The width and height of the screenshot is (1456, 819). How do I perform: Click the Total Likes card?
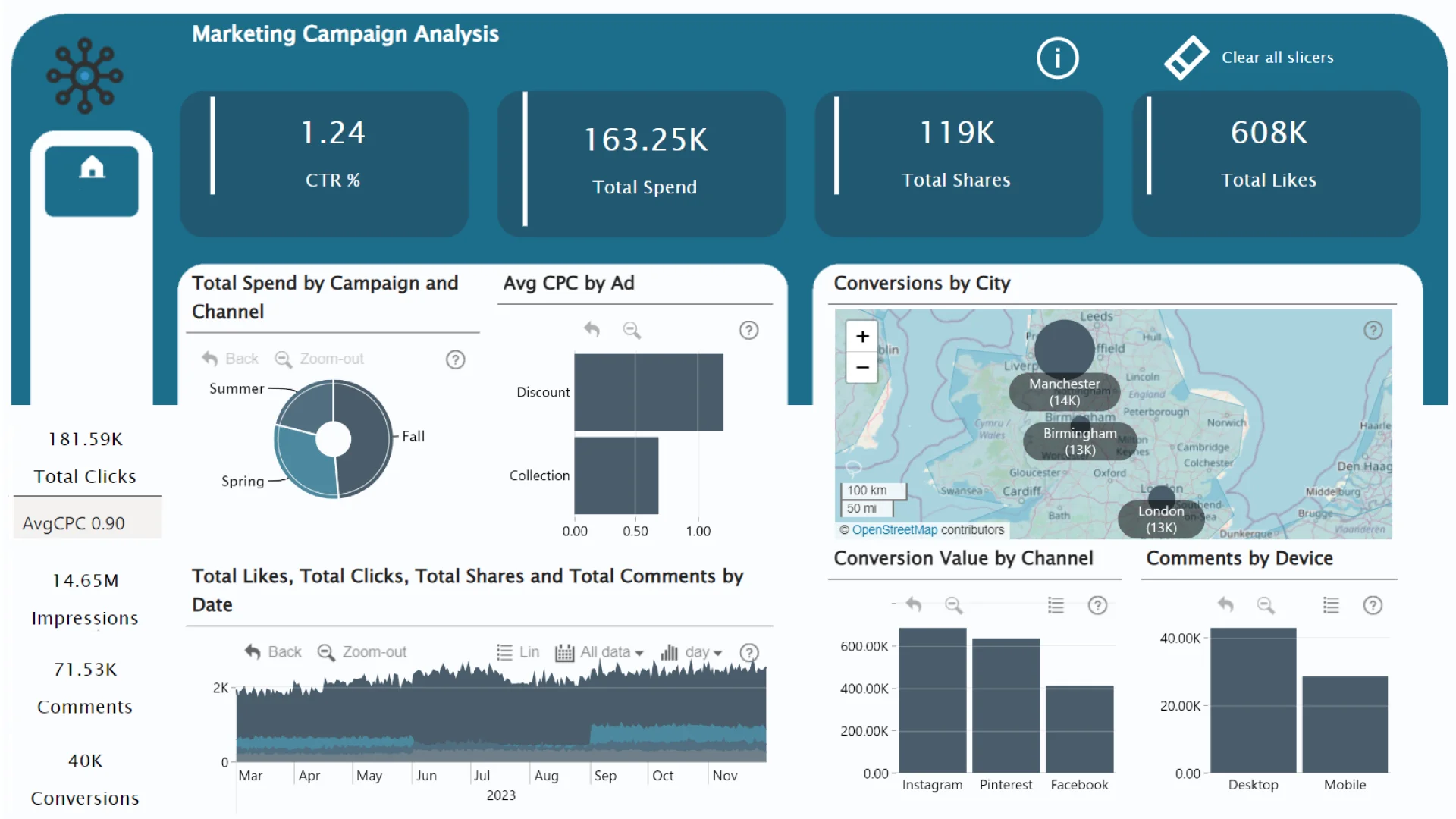coord(1276,164)
